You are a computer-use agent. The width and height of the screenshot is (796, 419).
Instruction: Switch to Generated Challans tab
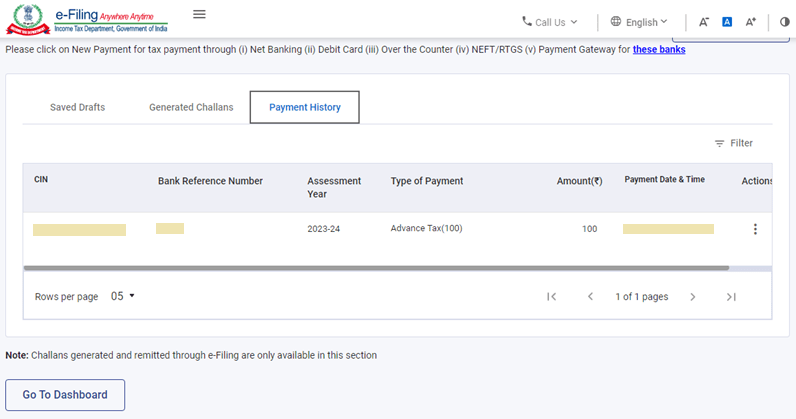(191, 107)
